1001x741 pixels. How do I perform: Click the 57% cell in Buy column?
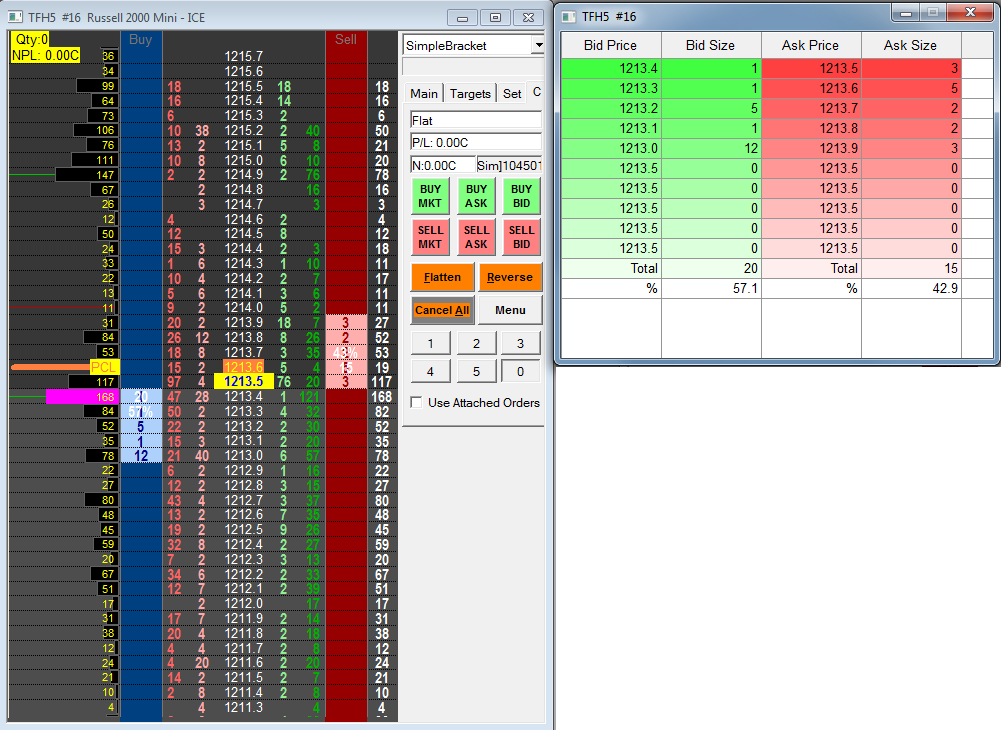point(141,412)
